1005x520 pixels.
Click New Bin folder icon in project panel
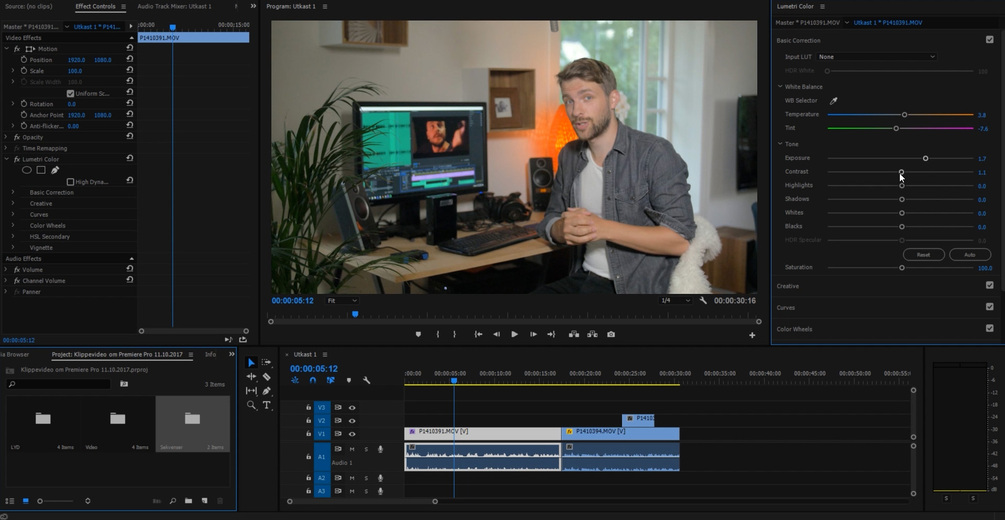click(188, 501)
